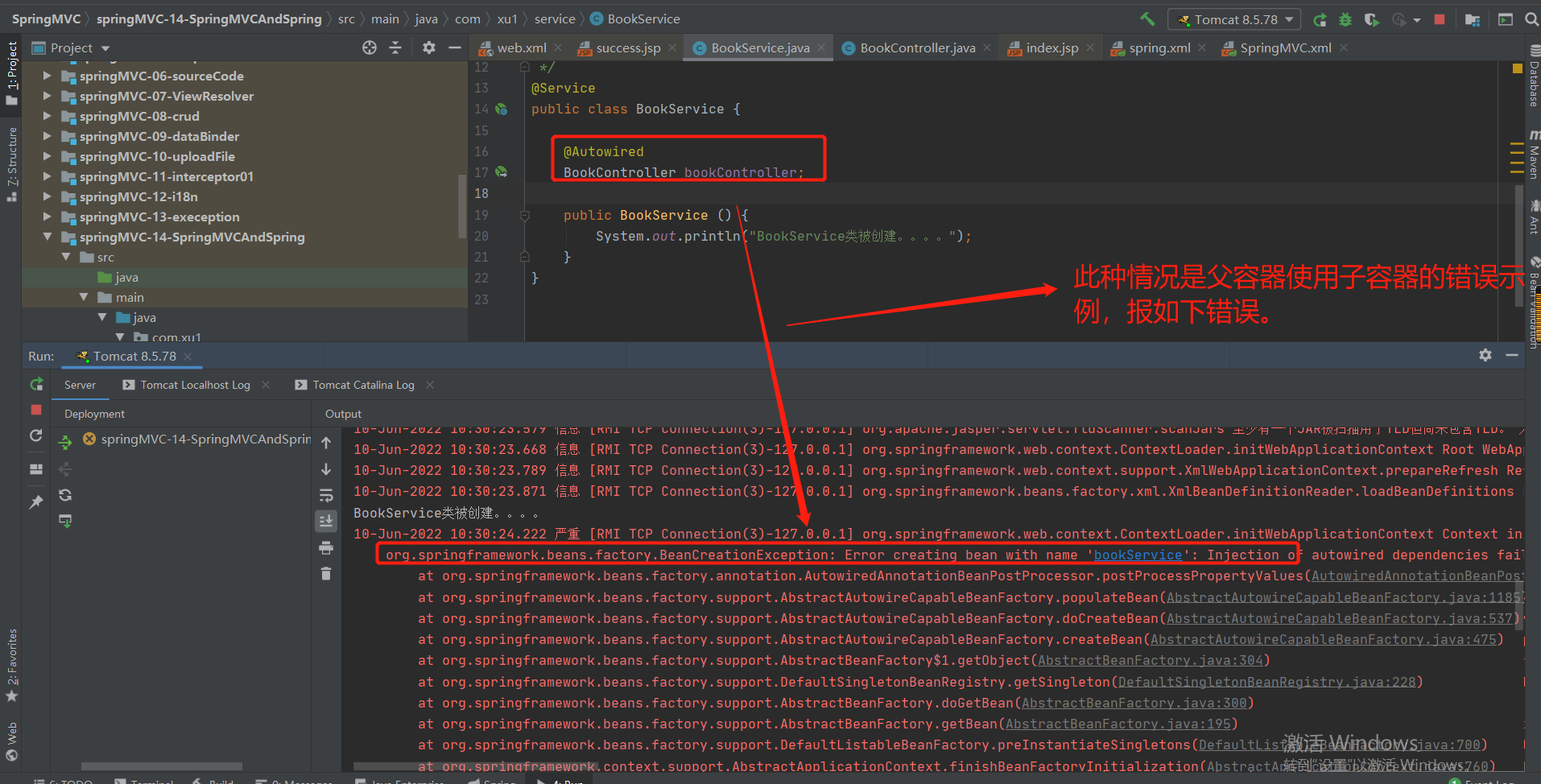Image resolution: width=1541 pixels, height=784 pixels.
Task: Click the Update application refresh icon
Action: [x=36, y=435]
